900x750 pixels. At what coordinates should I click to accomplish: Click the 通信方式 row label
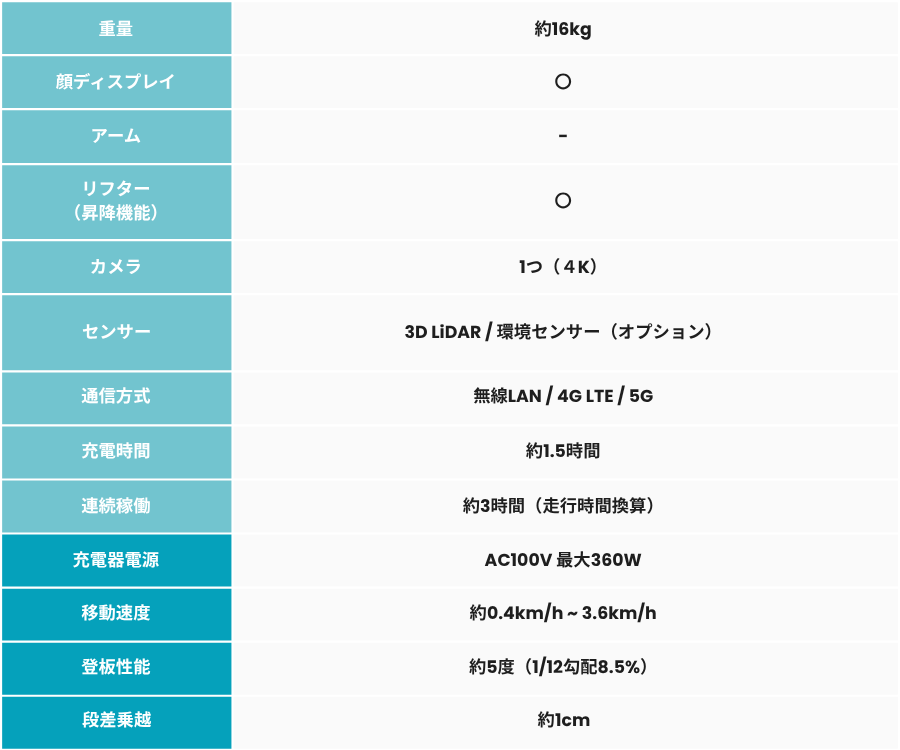(116, 397)
